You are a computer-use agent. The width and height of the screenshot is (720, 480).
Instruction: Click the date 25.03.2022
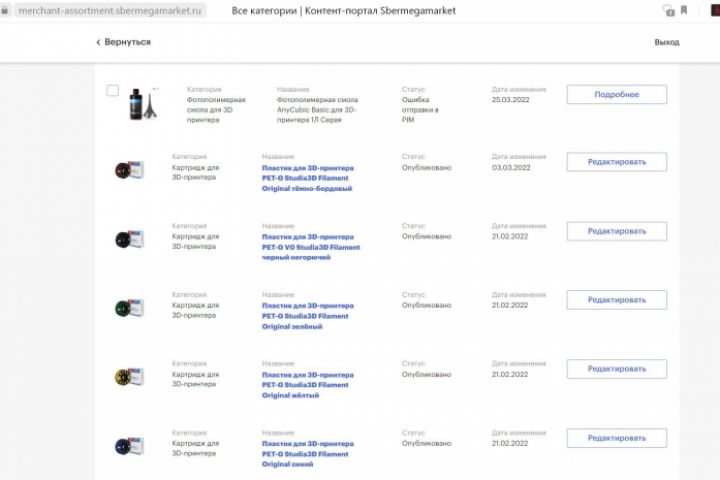510,100
